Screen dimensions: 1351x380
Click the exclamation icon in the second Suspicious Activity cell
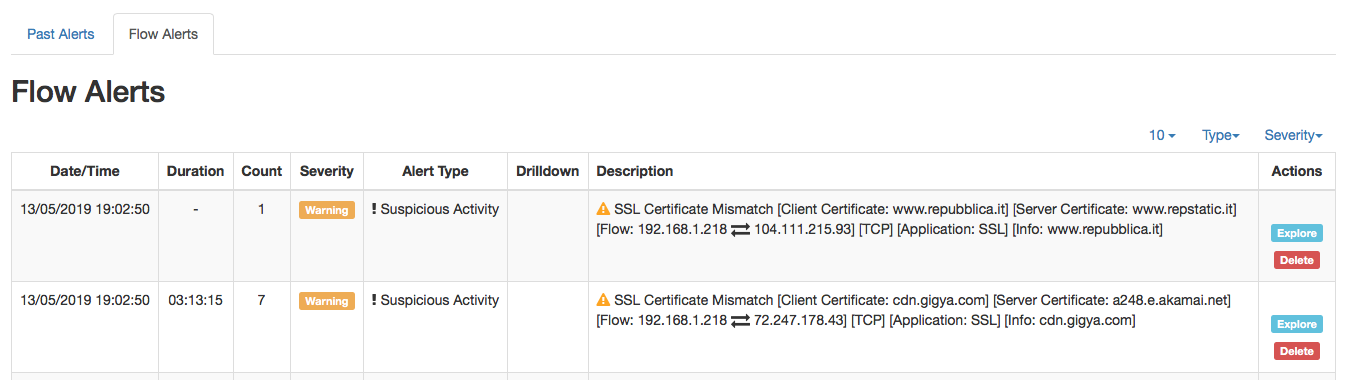pyautogui.click(x=374, y=299)
